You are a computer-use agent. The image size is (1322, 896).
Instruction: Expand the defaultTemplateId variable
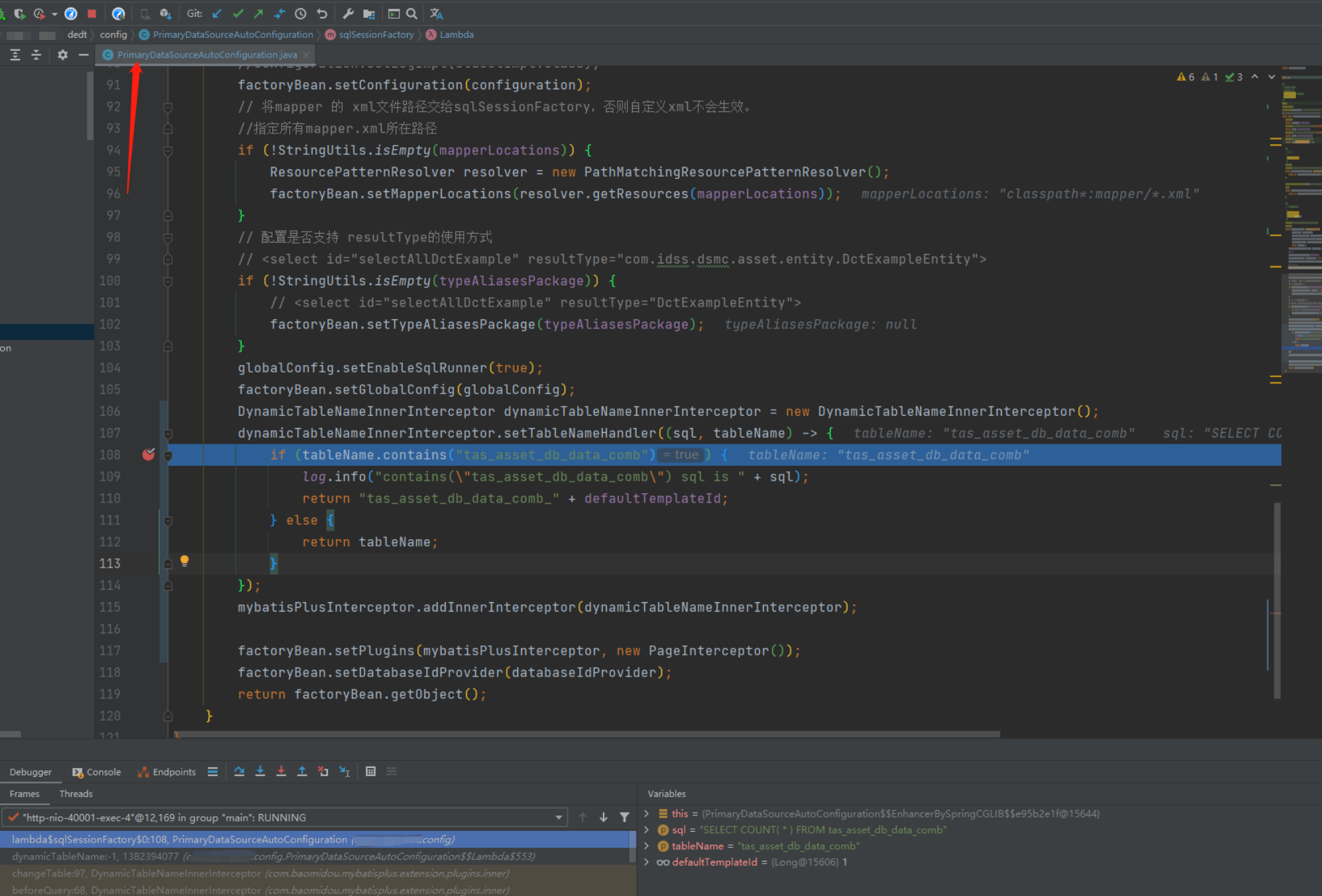tap(647, 862)
